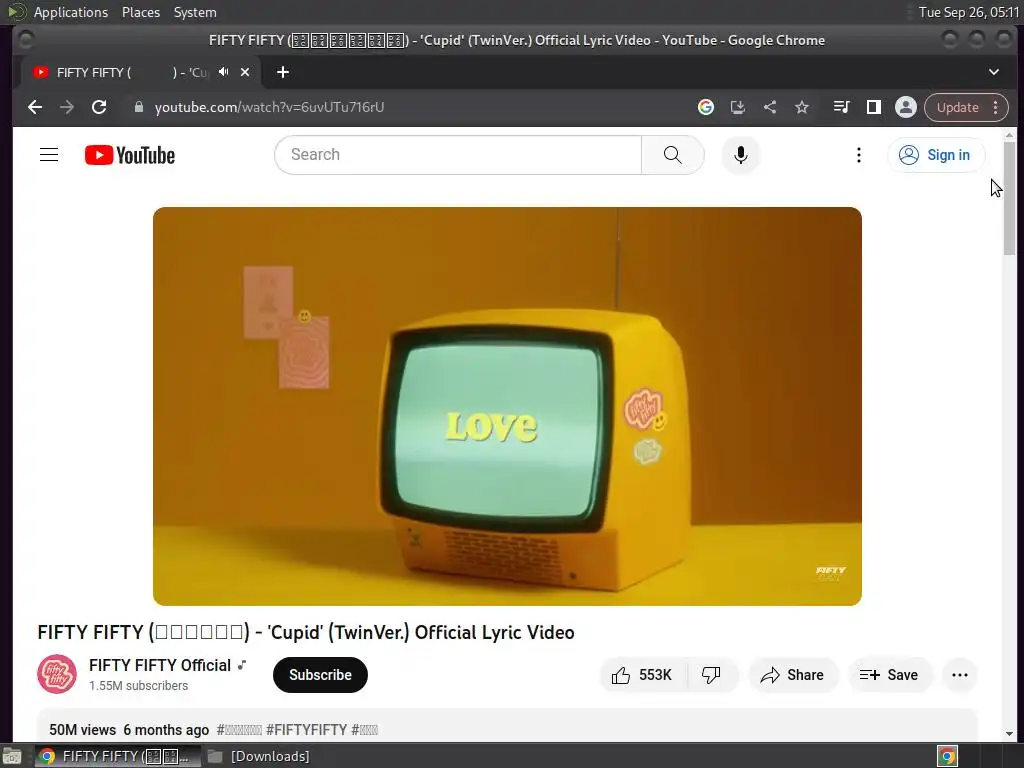1024x768 pixels.
Task: Open the FIFTY FIFTY Official channel name
Action: point(160,665)
